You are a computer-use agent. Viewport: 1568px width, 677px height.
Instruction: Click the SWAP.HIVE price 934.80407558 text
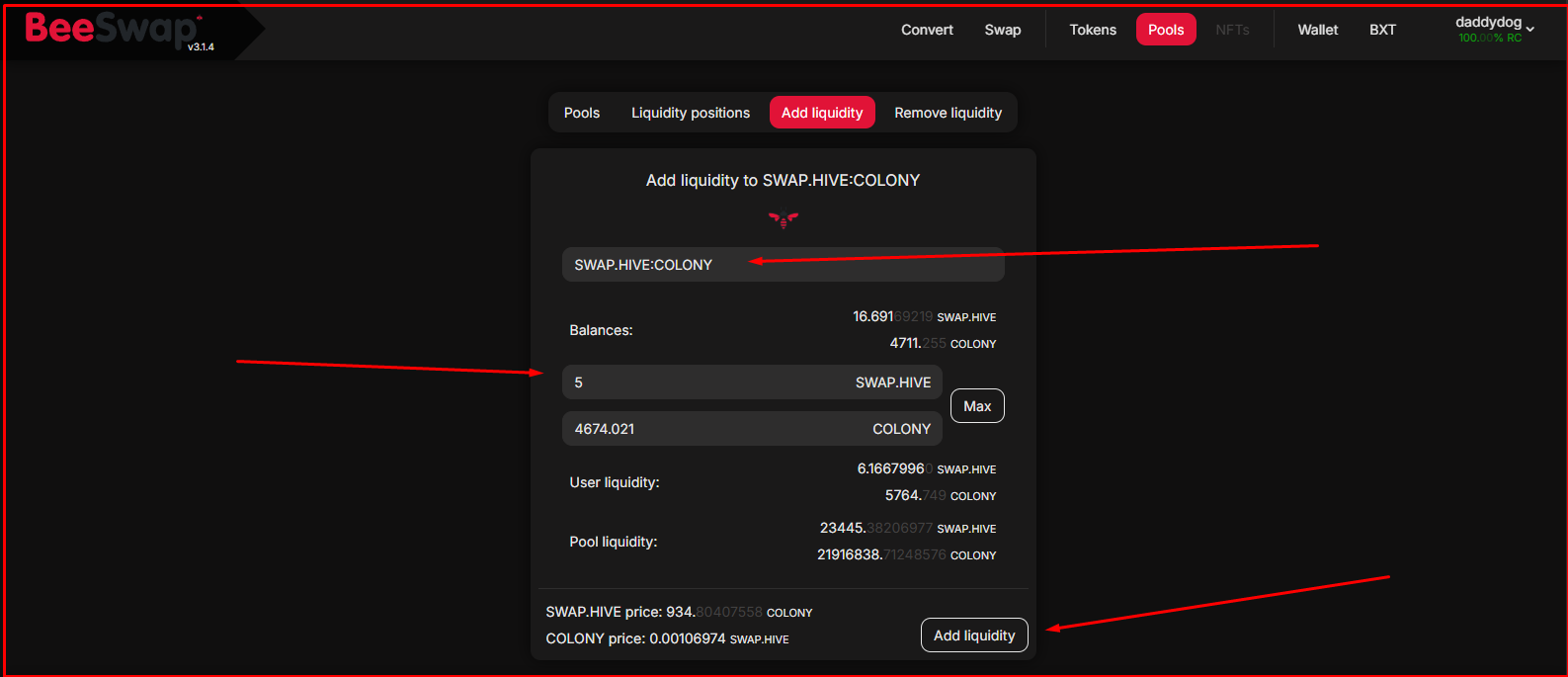click(679, 612)
